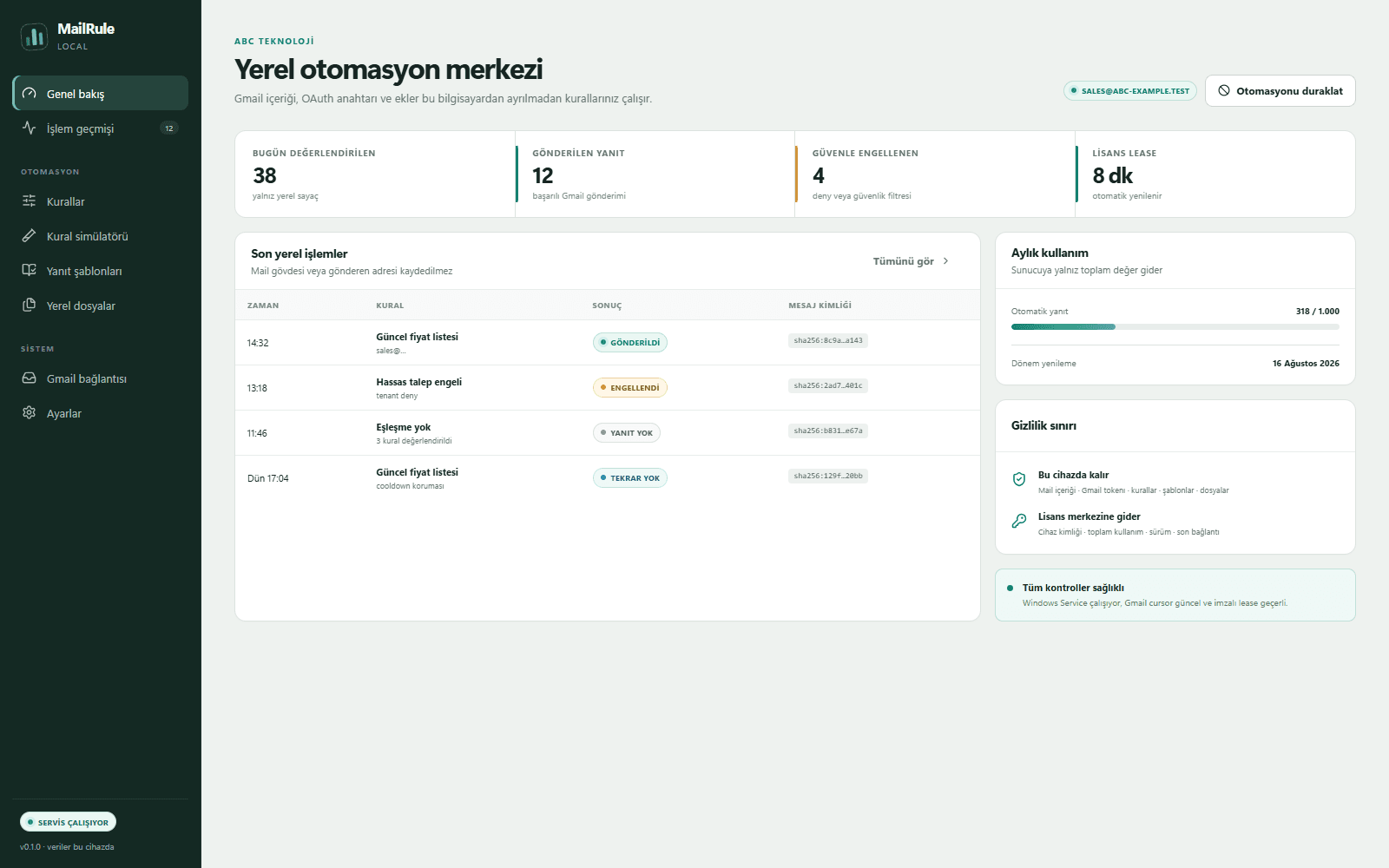This screenshot has height=868, width=1389.
Task: Open Gmail bağlantısı inbox icon
Action: [30, 378]
